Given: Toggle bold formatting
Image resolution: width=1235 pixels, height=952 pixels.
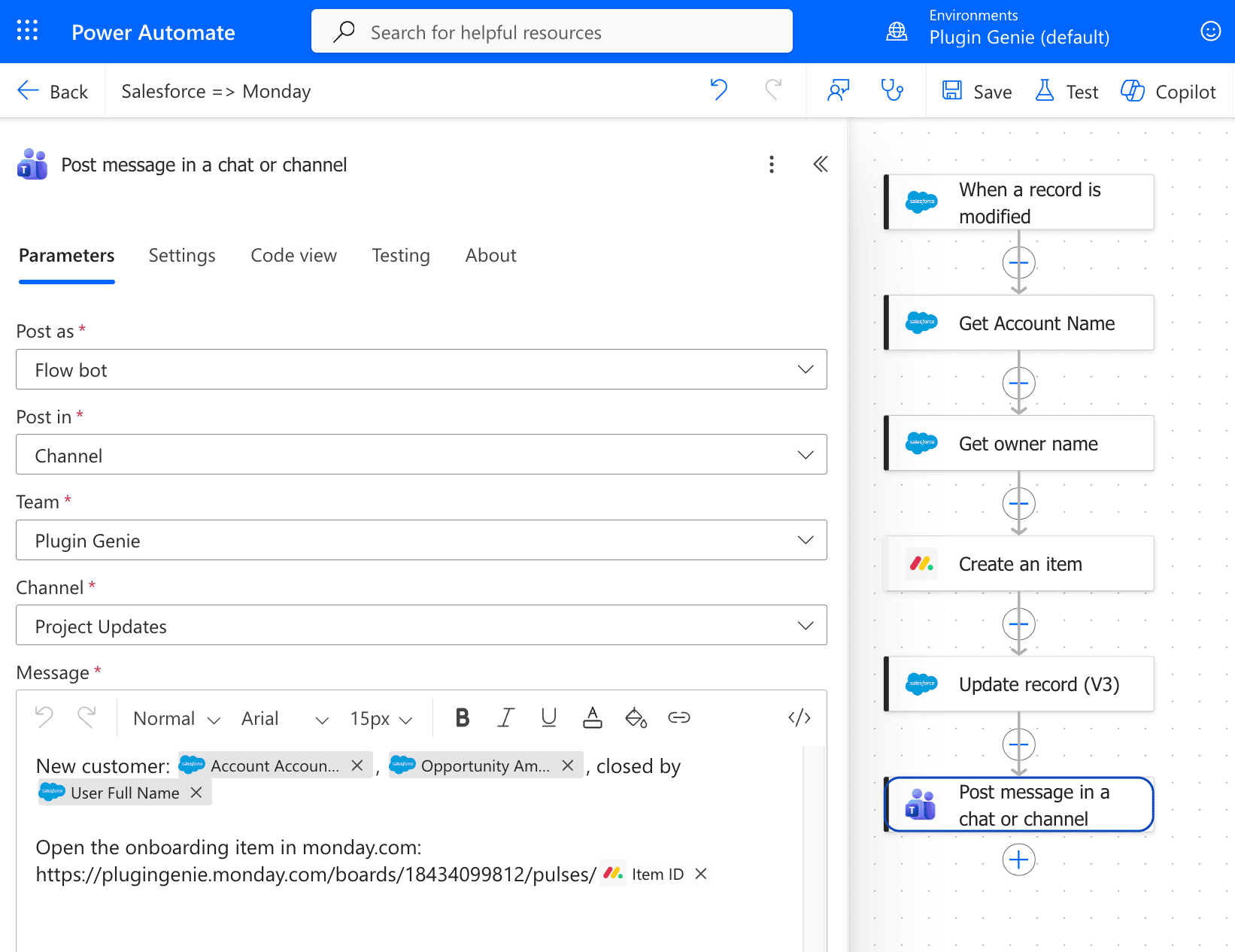Looking at the screenshot, I should pyautogui.click(x=463, y=717).
